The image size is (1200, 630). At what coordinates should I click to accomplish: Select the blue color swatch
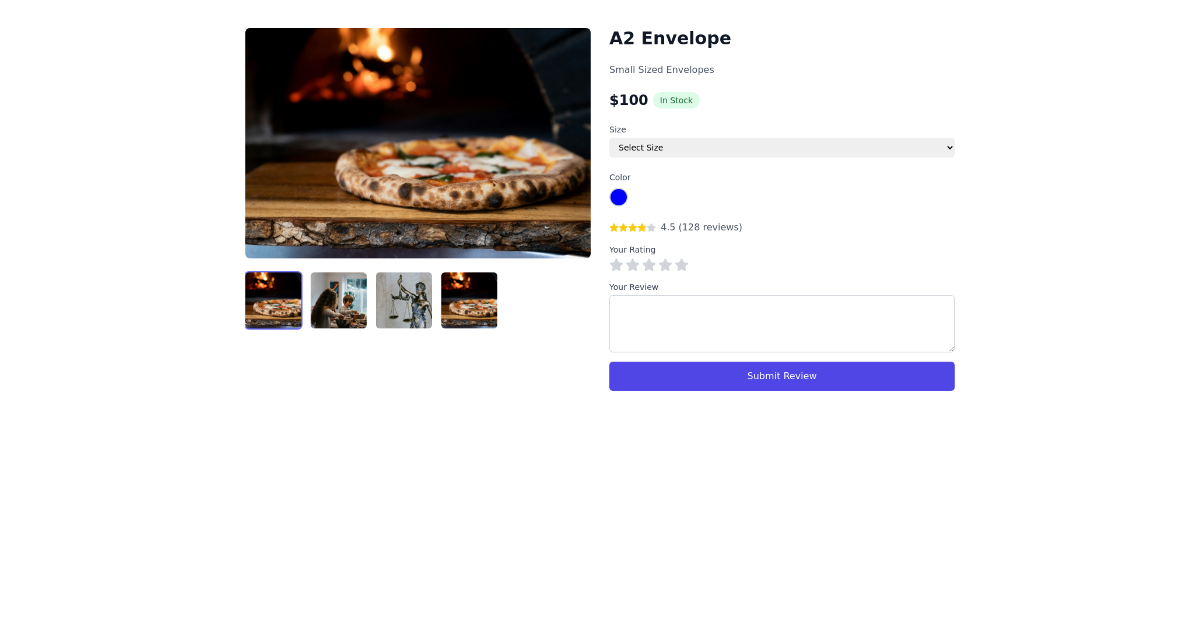coord(618,197)
